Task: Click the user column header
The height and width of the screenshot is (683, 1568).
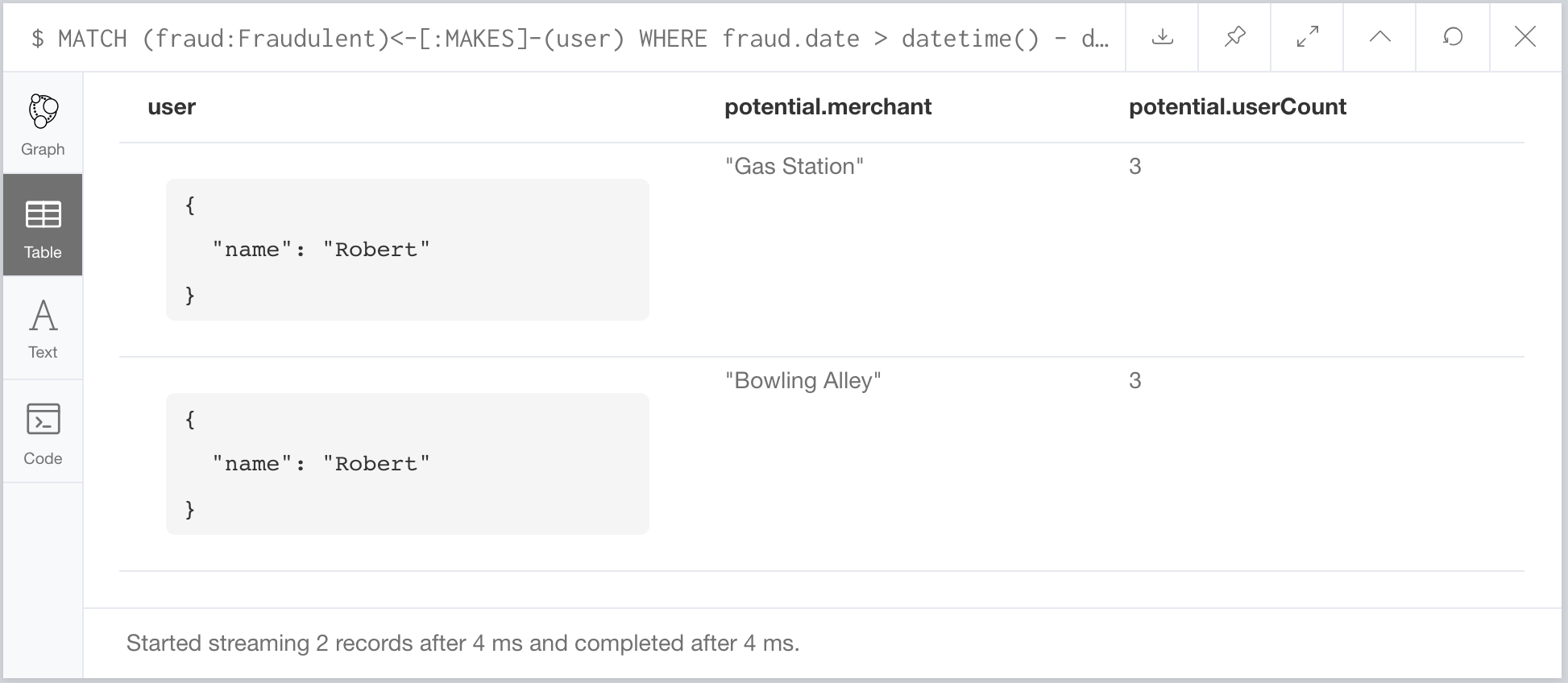Action: (172, 107)
